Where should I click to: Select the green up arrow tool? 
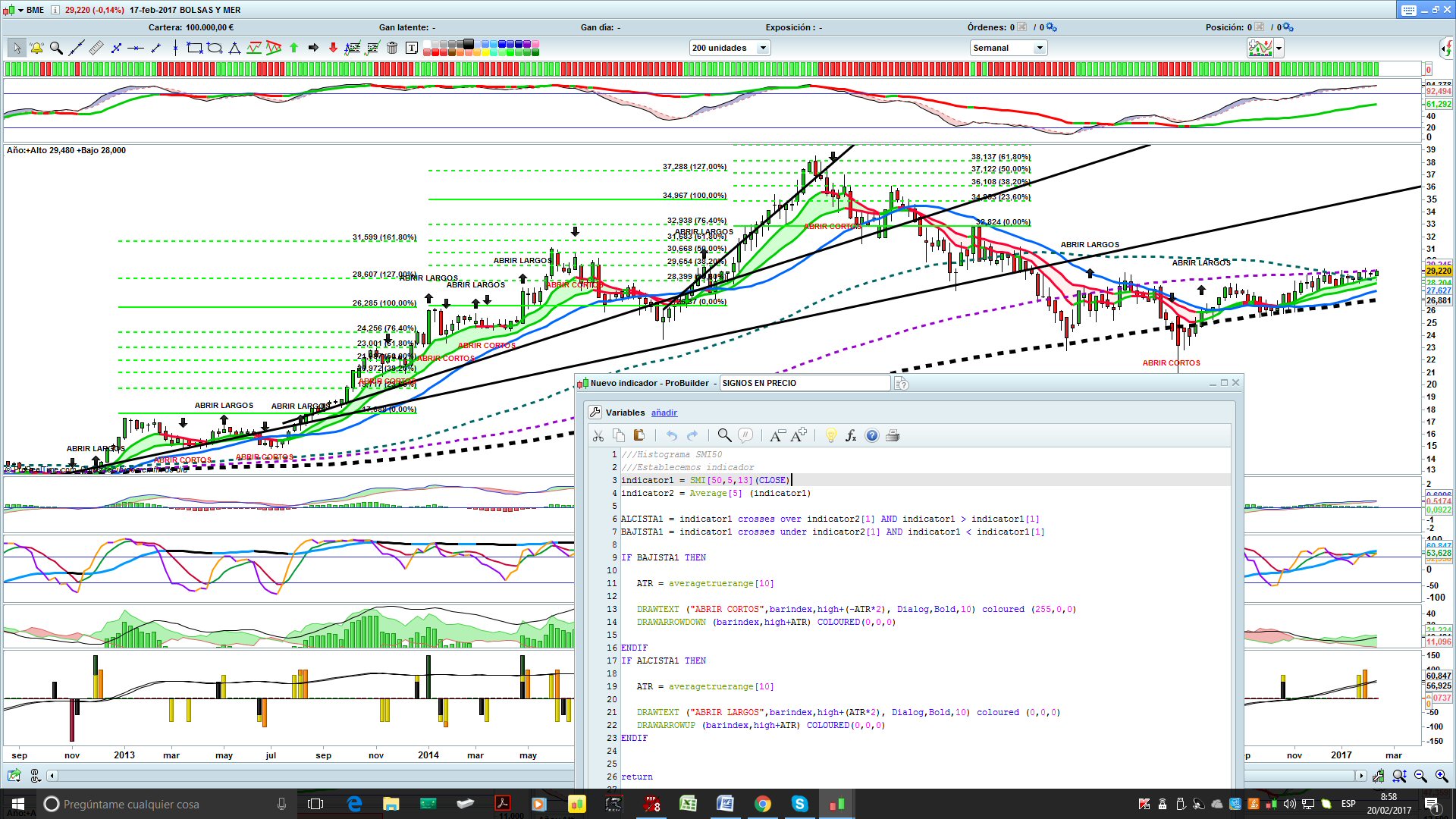[x=293, y=49]
